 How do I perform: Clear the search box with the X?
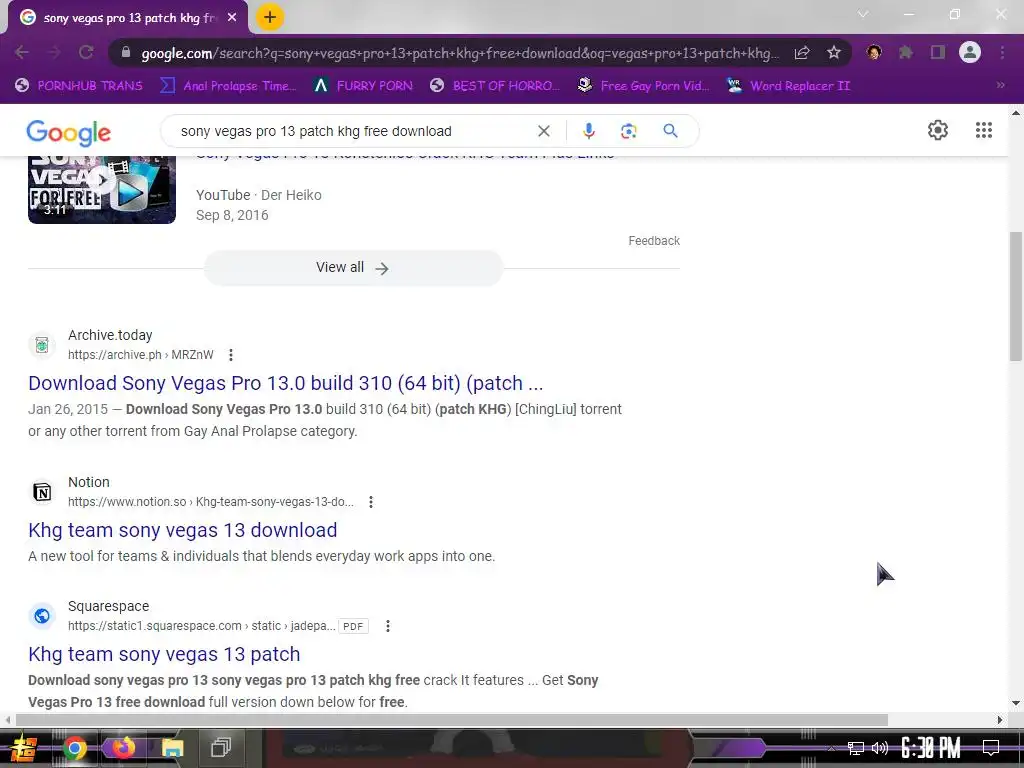click(x=543, y=131)
